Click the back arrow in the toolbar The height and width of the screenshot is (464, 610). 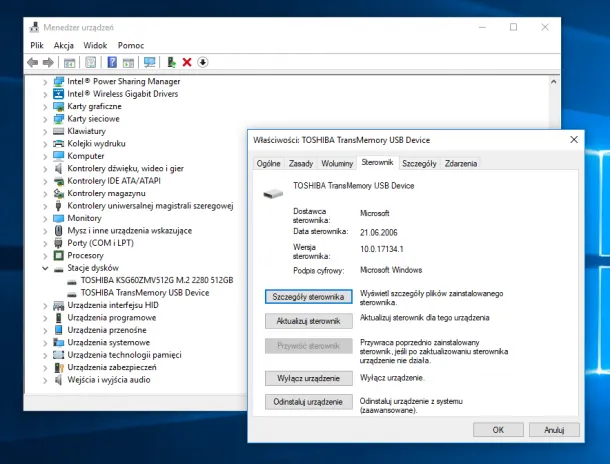(x=33, y=62)
